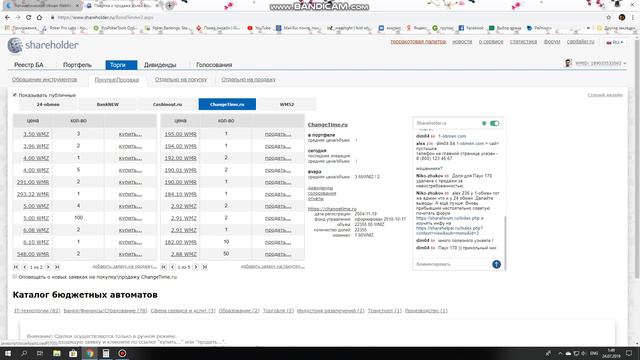
Task: Jump to last page of sell orders
Action: click(x=57, y=267)
